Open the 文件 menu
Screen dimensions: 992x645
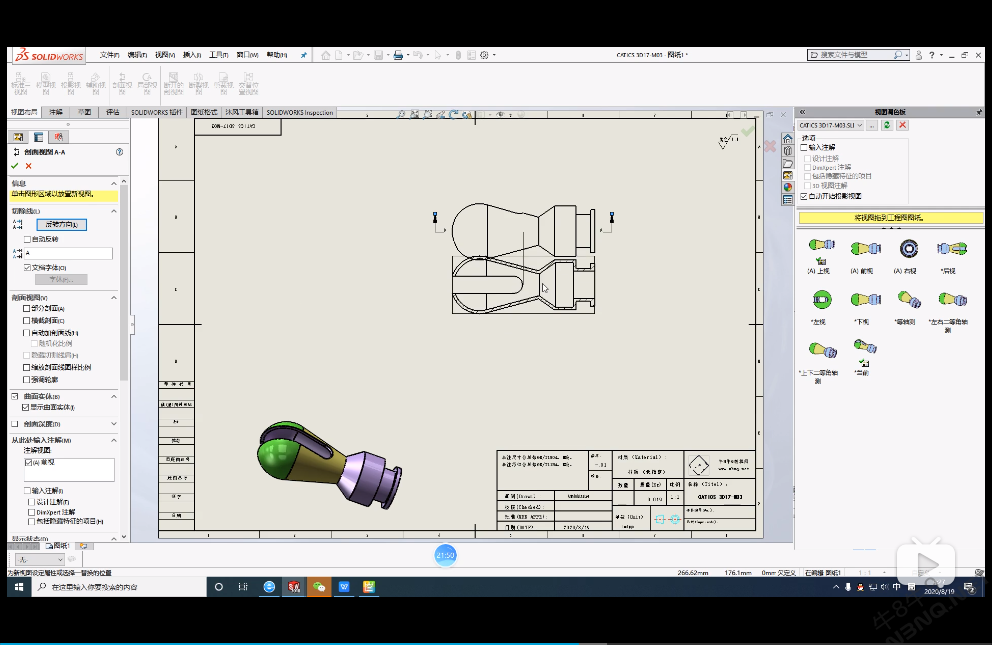coord(109,55)
